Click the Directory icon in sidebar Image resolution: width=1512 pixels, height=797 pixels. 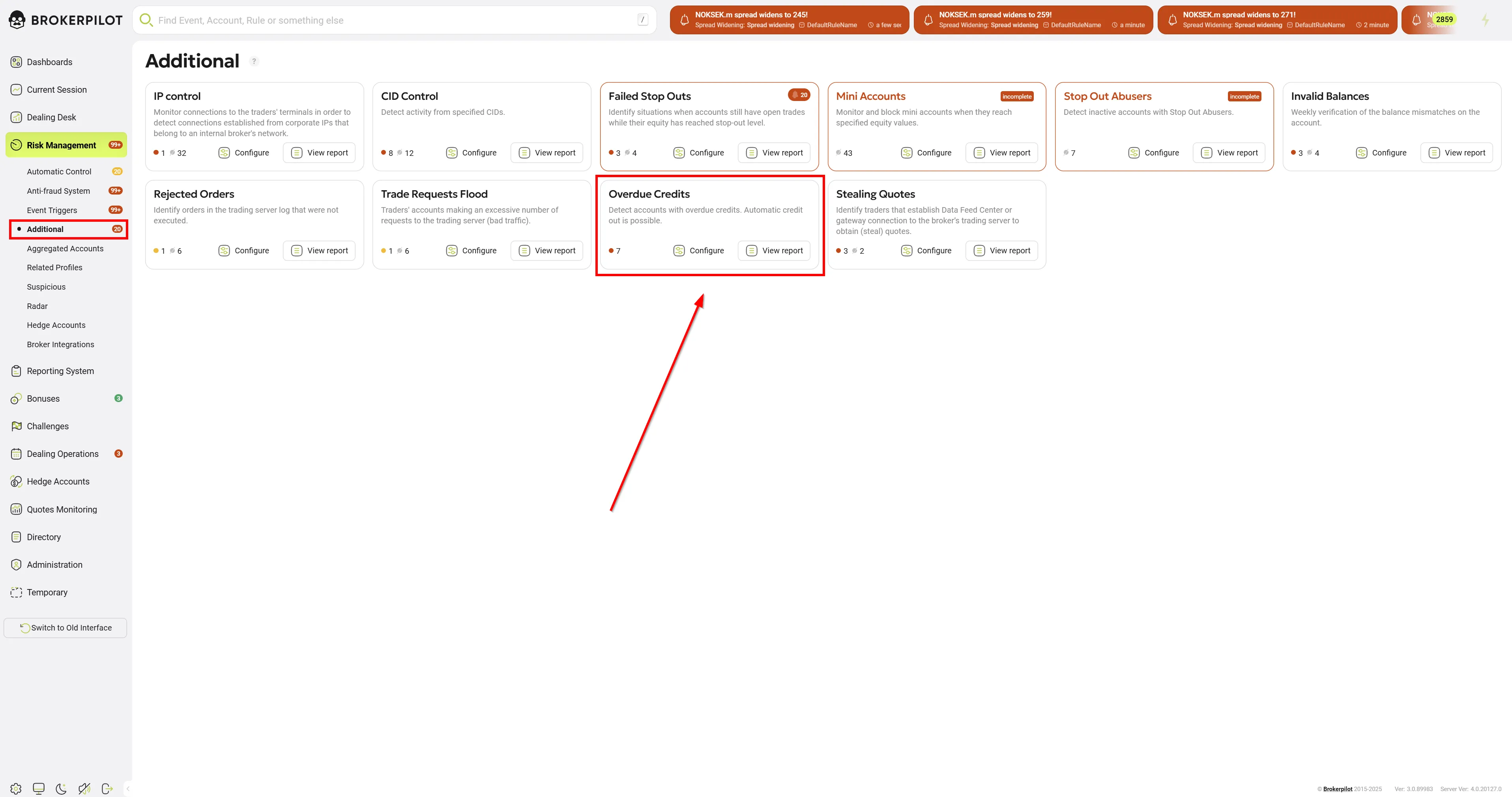pyautogui.click(x=17, y=537)
